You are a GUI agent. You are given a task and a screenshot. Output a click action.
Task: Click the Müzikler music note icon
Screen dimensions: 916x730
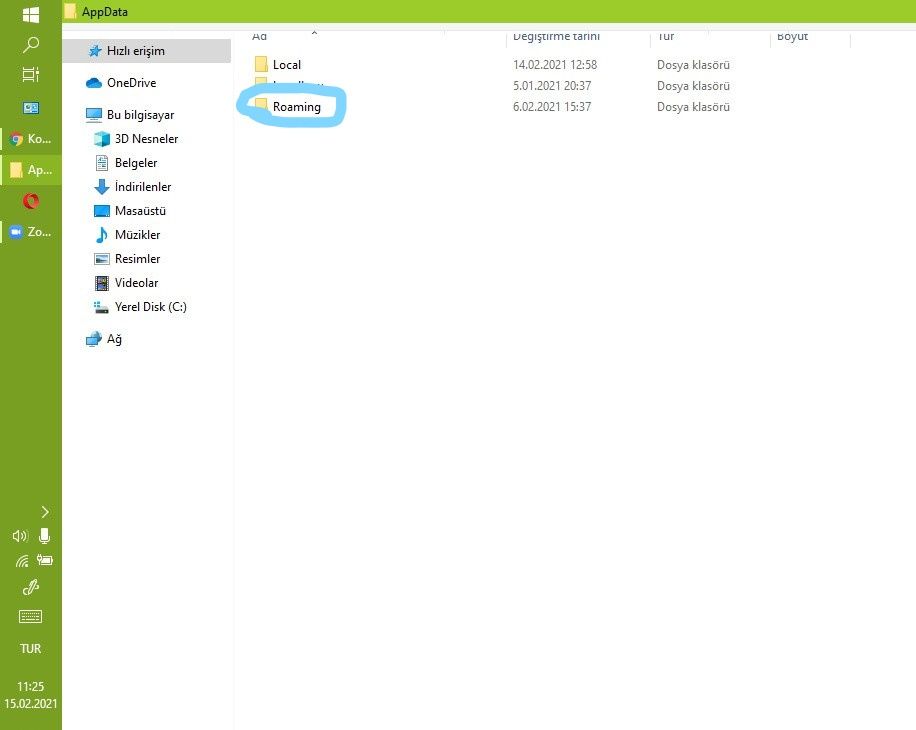coord(102,235)
